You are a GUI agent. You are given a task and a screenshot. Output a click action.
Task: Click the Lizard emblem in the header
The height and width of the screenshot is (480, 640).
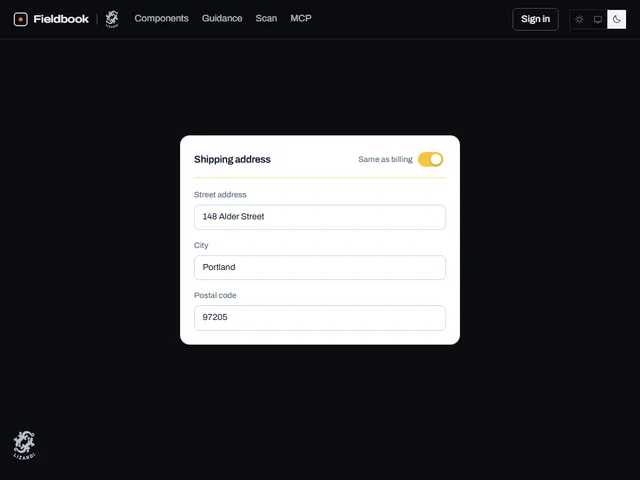pyautogui.click(x=112, y=19)
